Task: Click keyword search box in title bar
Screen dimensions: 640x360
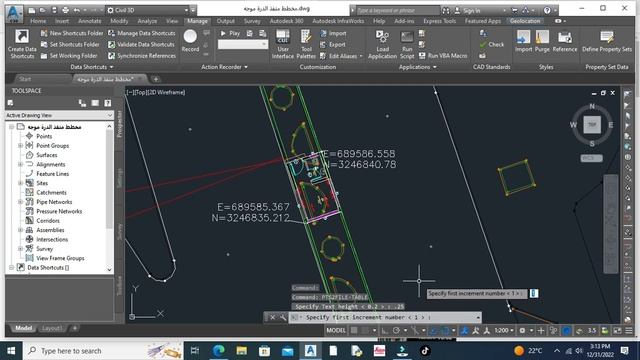Action: tap(398, 10)
